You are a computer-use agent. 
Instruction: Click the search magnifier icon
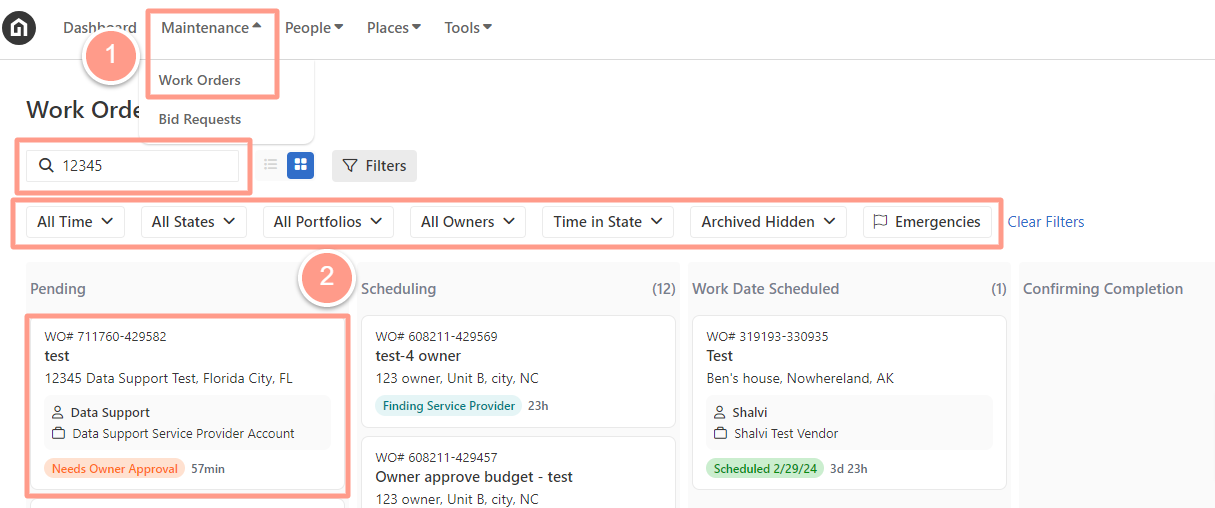[46, 166]
